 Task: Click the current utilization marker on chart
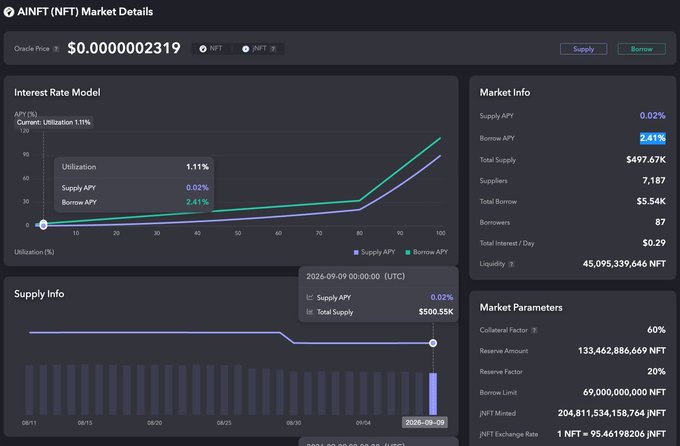[43, 225]
